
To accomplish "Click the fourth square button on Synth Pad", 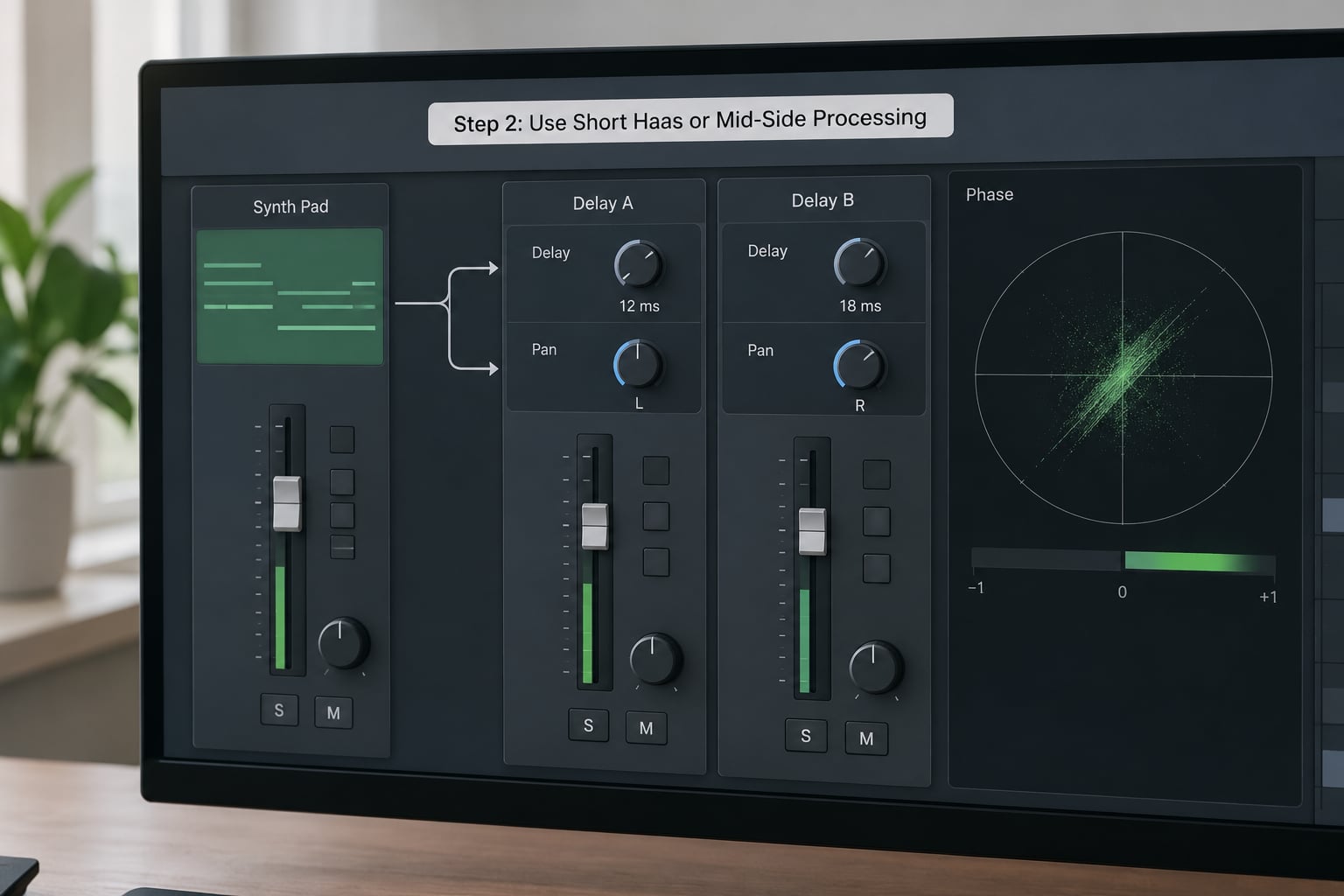I will (x=342, y=547).
